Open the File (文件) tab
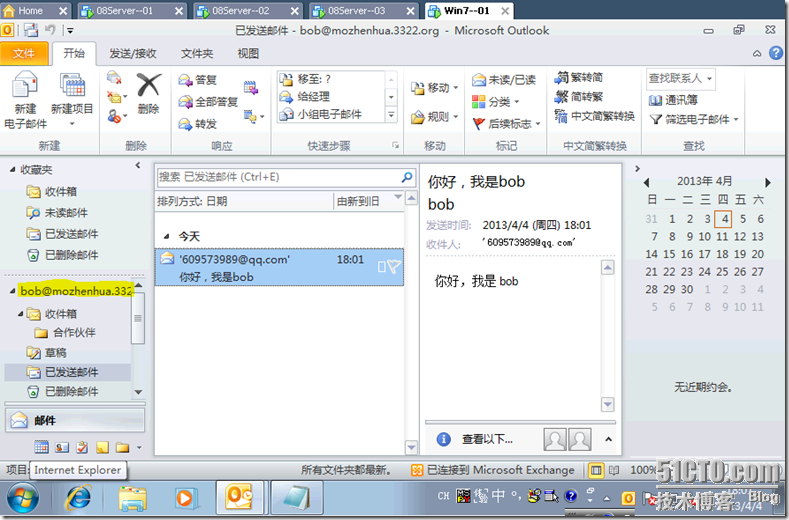 point(24,54)
